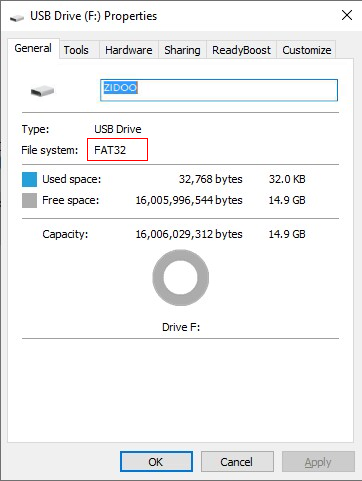Open the Hardware tab

tap(129, 50)
